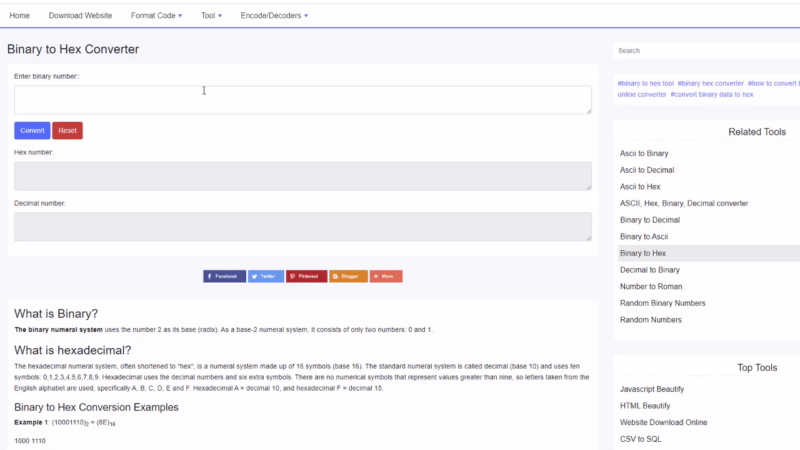Viewport: 800px width, 450px height.
Task: Expand the Format Code dropdown
Action: pos(158,16)
